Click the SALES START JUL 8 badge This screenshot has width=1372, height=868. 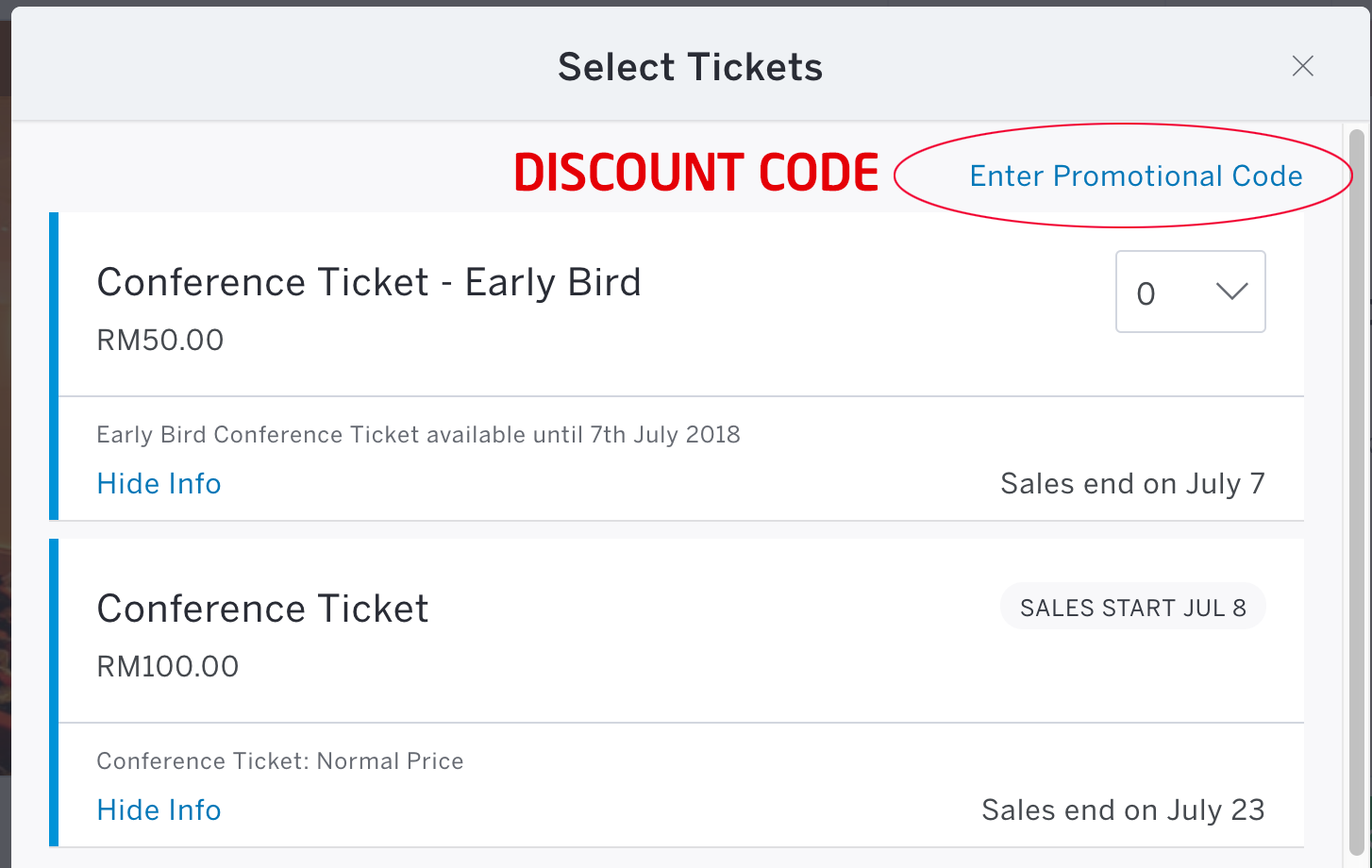click(1133, 608)
